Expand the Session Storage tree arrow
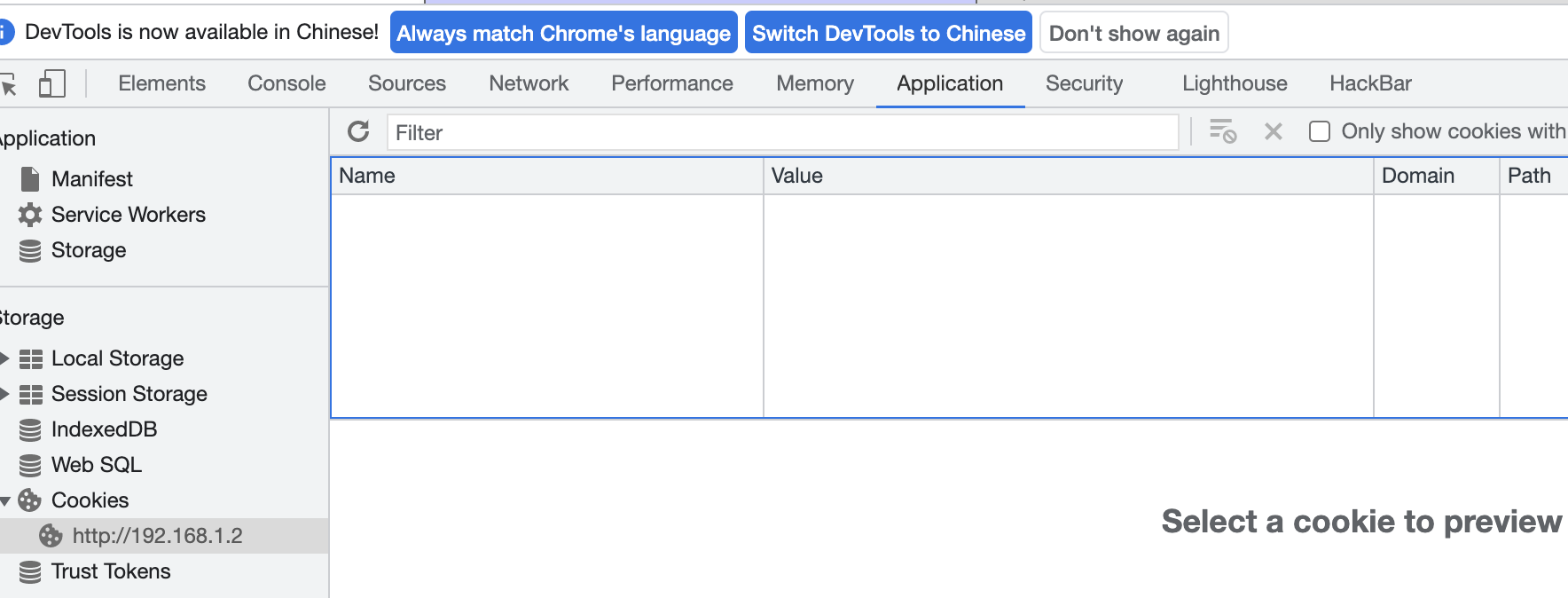Image resolution: width=1568 pixels, height=598 pixels. (x=4, y=394)
